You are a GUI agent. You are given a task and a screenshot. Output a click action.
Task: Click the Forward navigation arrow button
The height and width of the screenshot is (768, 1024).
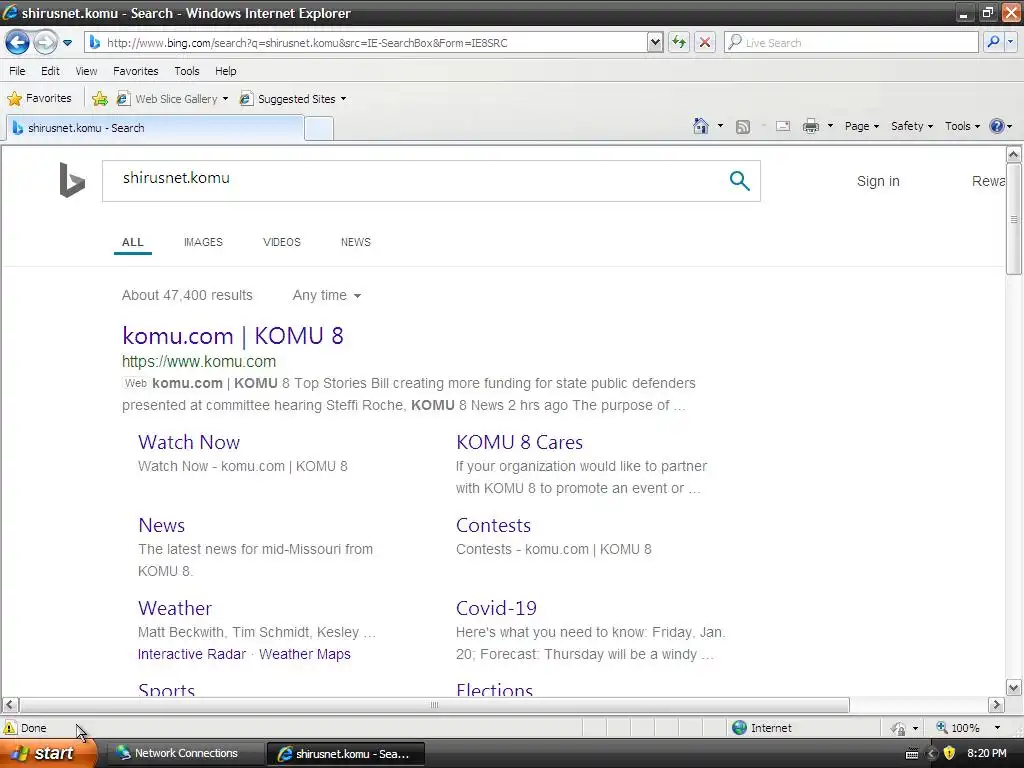[x=45, y=42]
